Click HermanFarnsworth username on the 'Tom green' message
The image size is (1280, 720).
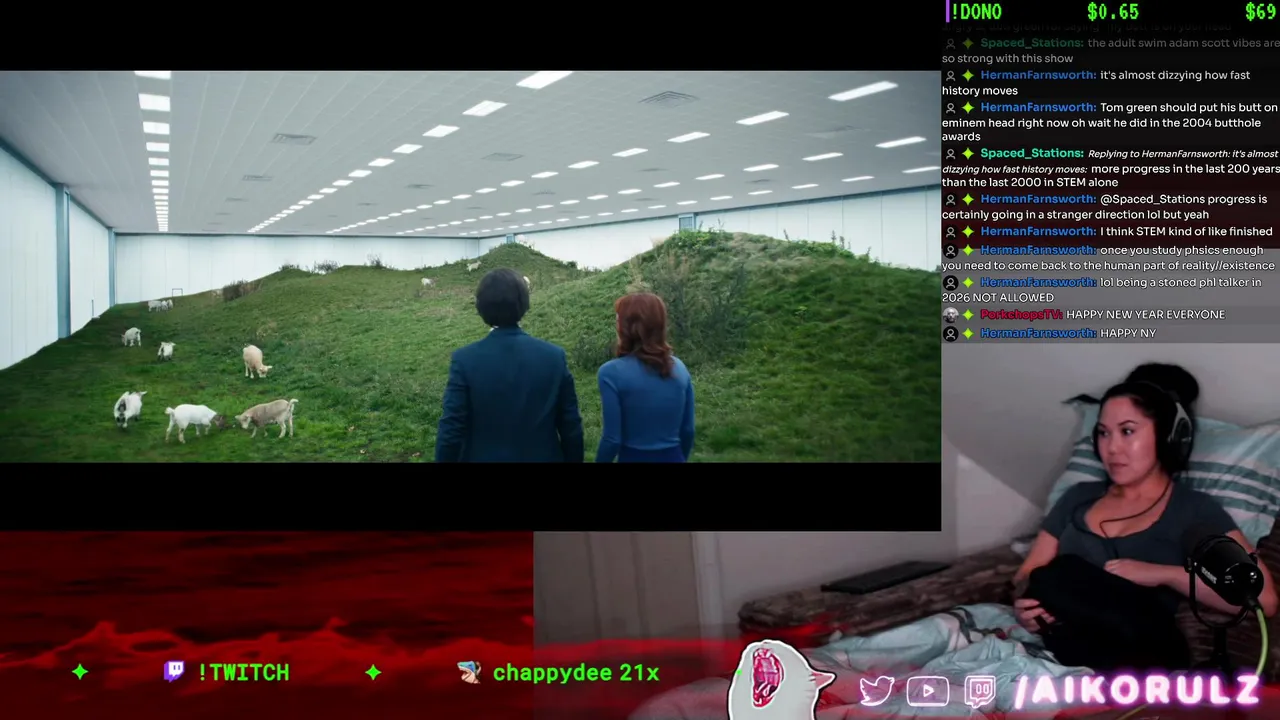(1037, 107)
